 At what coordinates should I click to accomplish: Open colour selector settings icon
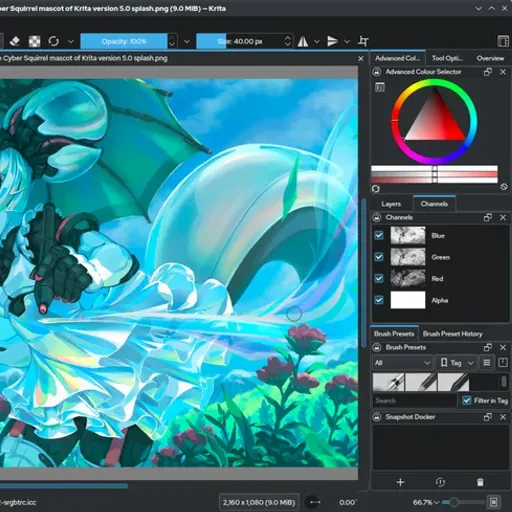(380, 87)
